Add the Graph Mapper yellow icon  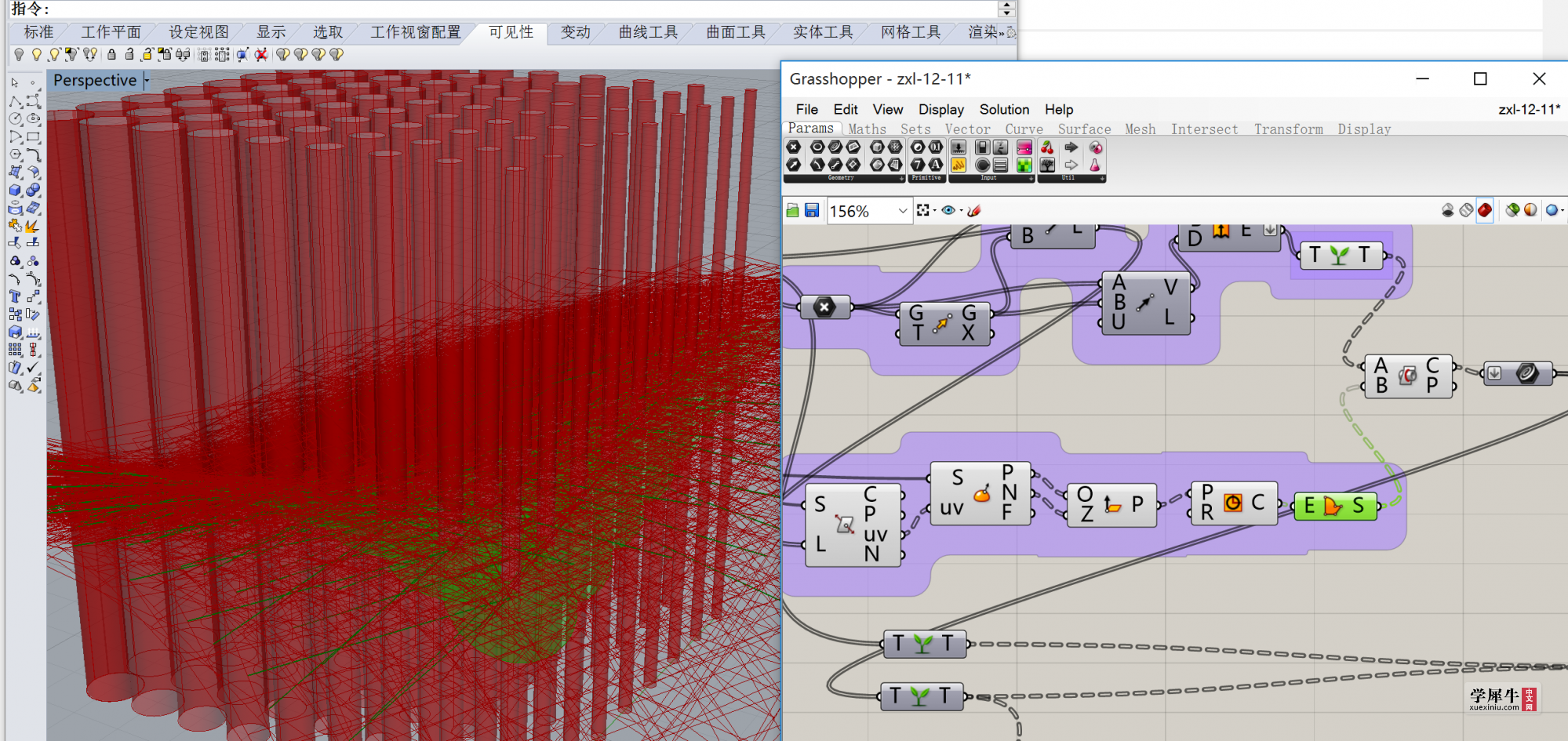[x=959, y=165]
